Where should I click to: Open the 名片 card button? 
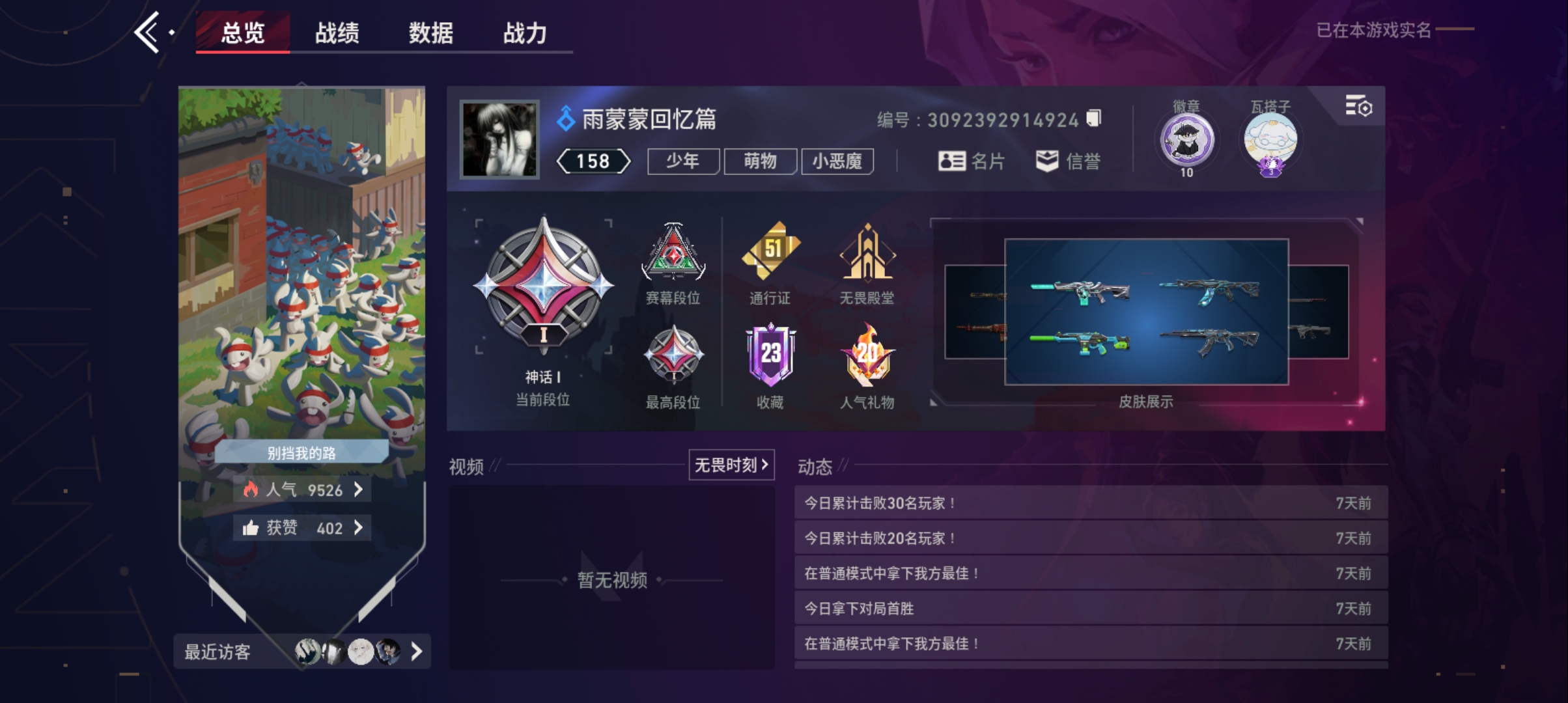coord(971,161)
